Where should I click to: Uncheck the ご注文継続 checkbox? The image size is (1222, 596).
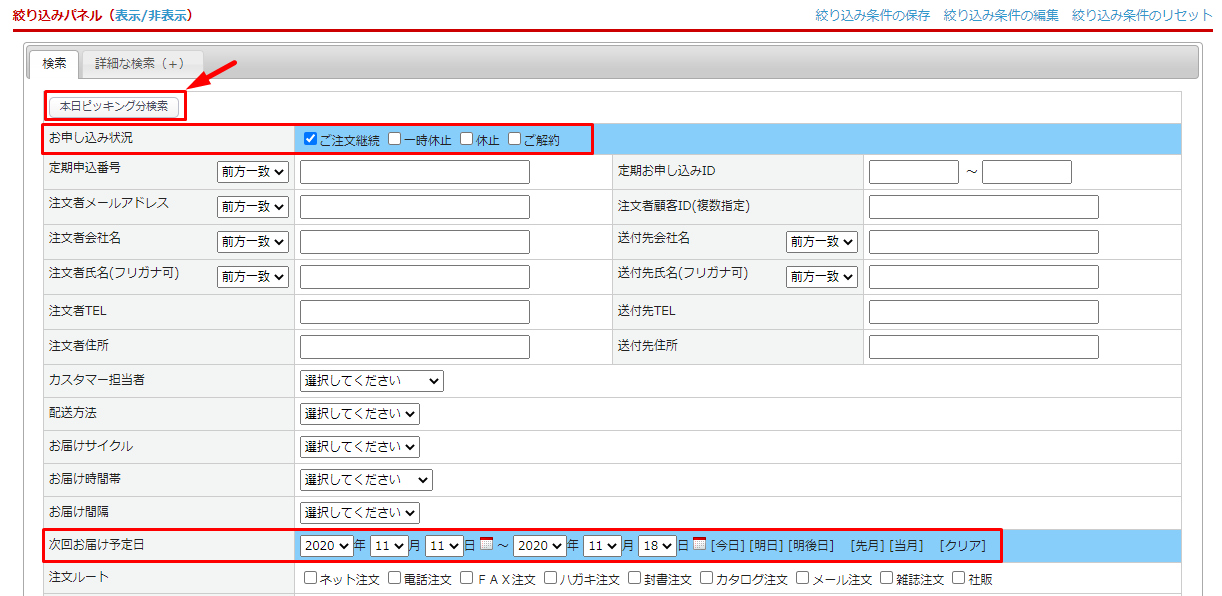tap(310, 139)
